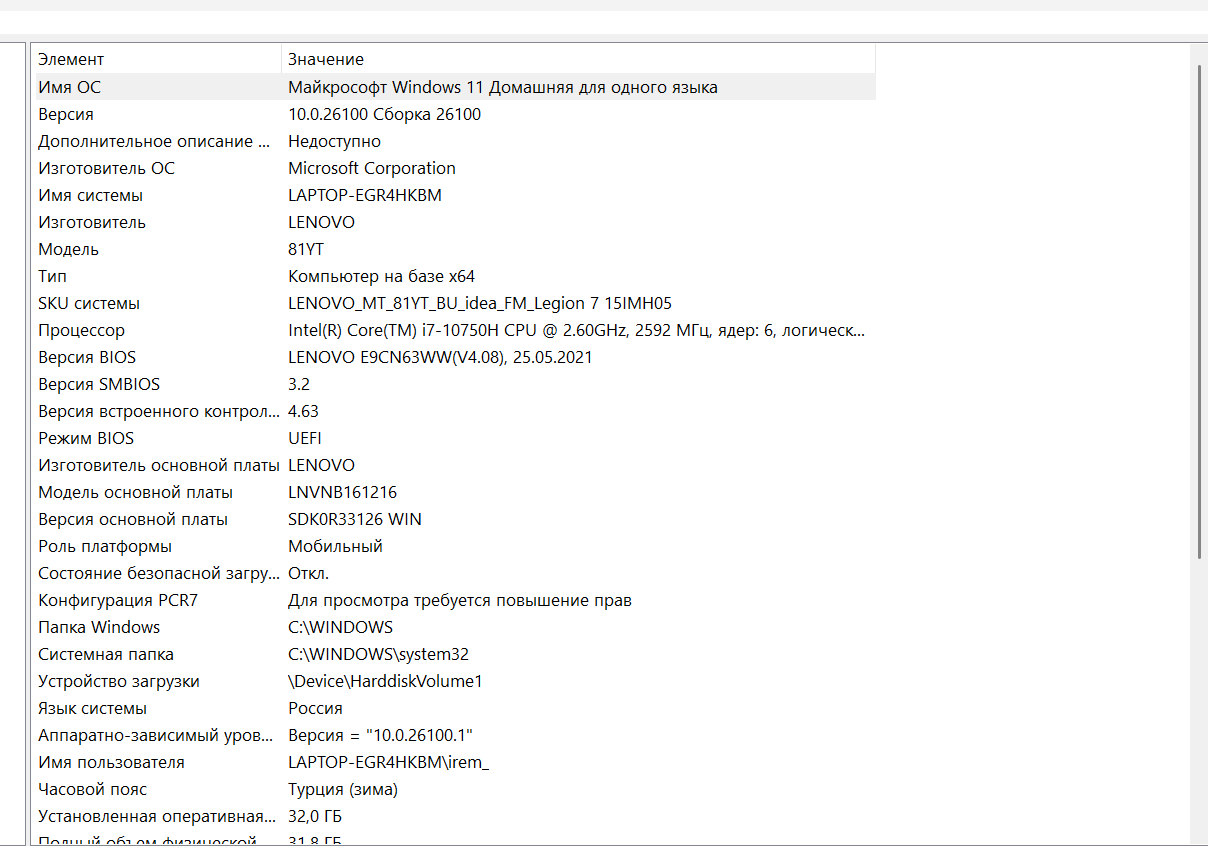Select the Версия BIOS item
Viewport: 1208px width, 846px height.
(x=87, y=357)
